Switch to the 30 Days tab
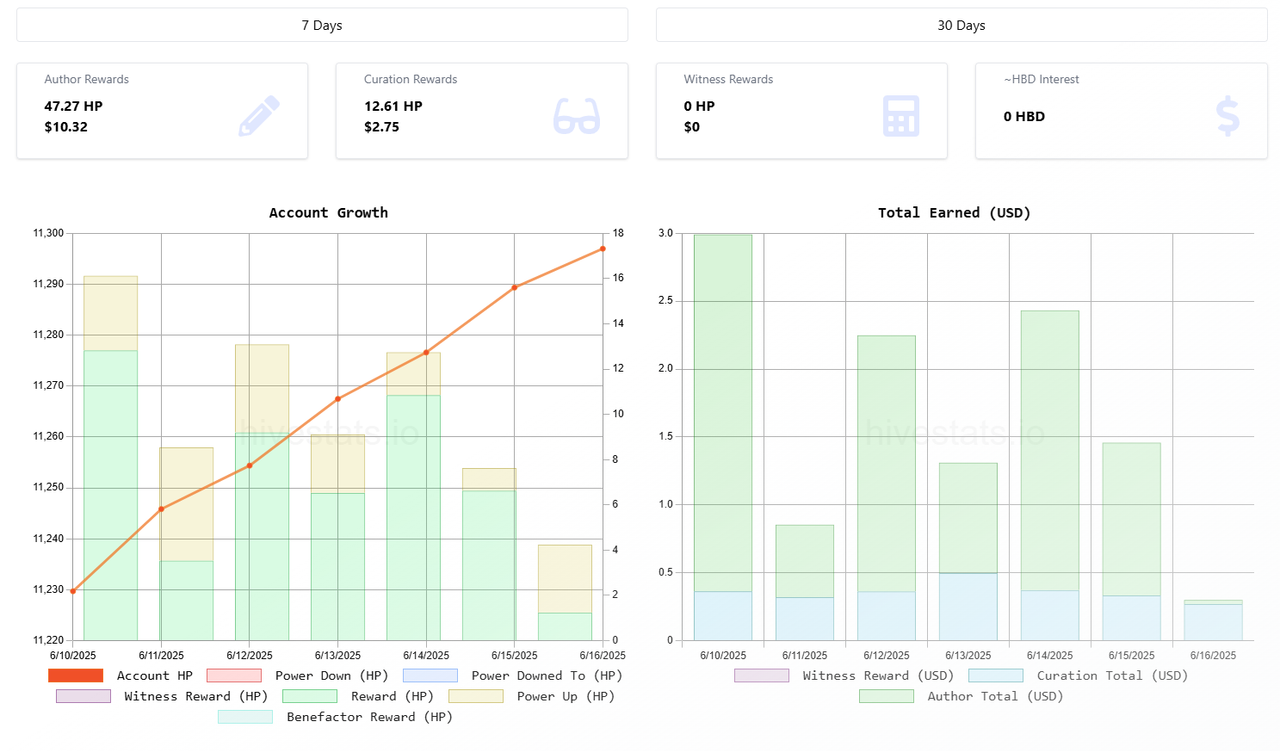 [961, 25]
